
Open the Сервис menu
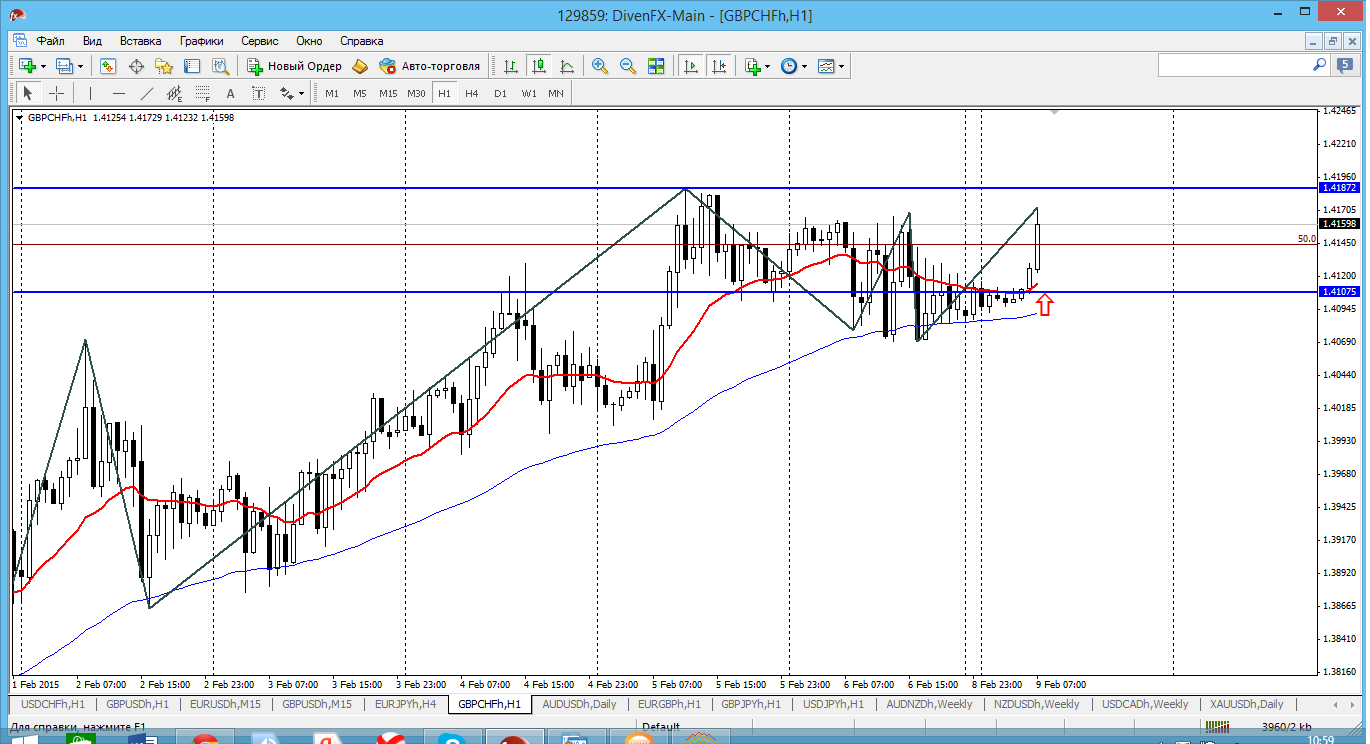[x=260, y=41]
